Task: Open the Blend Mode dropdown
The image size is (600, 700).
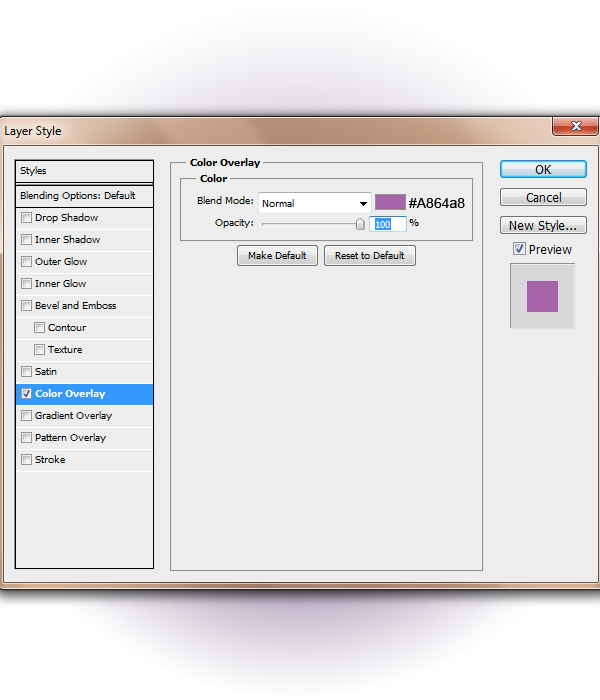Action: click(315, 204)
